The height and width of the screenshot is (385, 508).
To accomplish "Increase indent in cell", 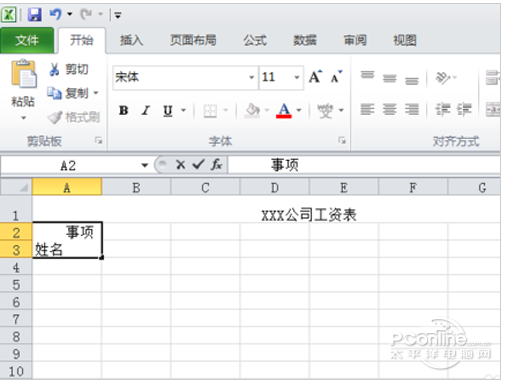I will click(464, 109).
